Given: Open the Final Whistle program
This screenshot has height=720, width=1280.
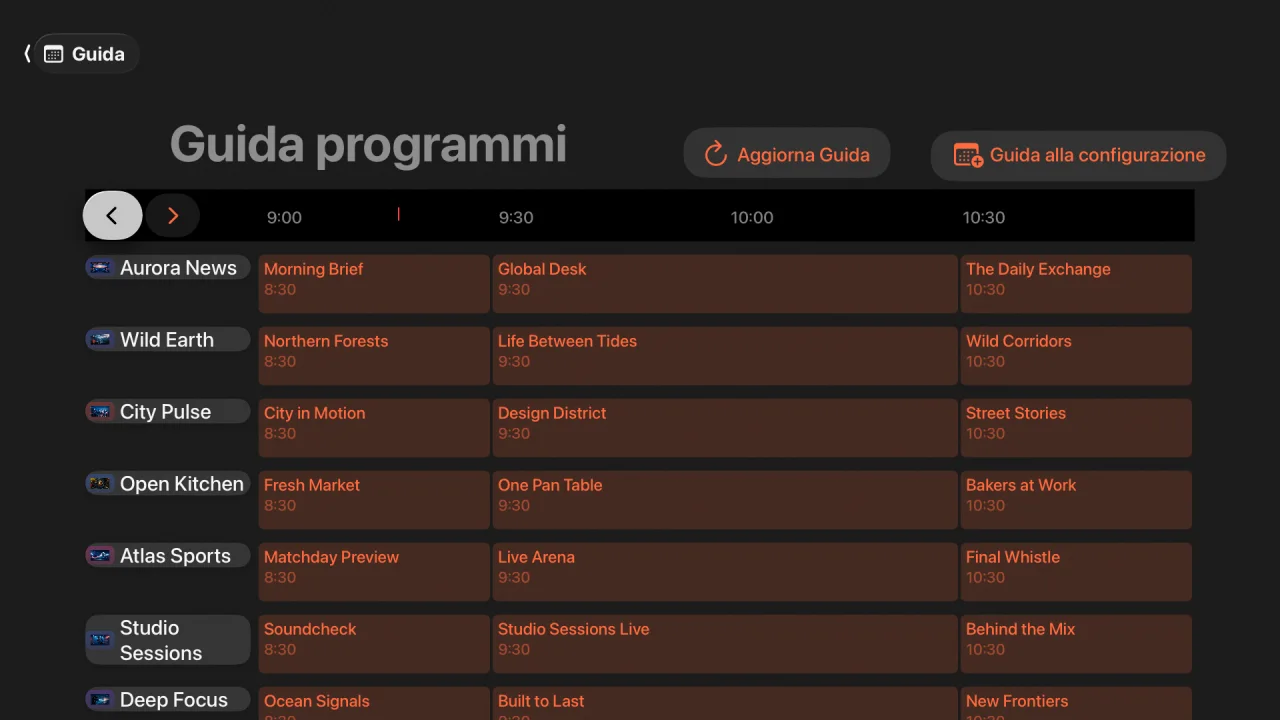Looking at the screenshot, I should tap(1076, 572).
